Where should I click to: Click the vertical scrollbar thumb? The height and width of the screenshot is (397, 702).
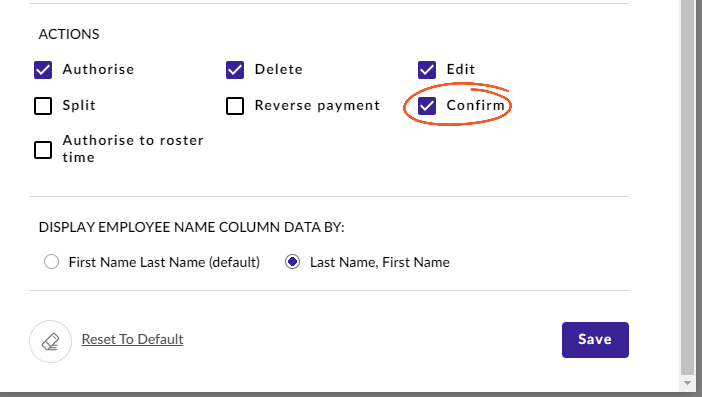(x=688, y=187)
